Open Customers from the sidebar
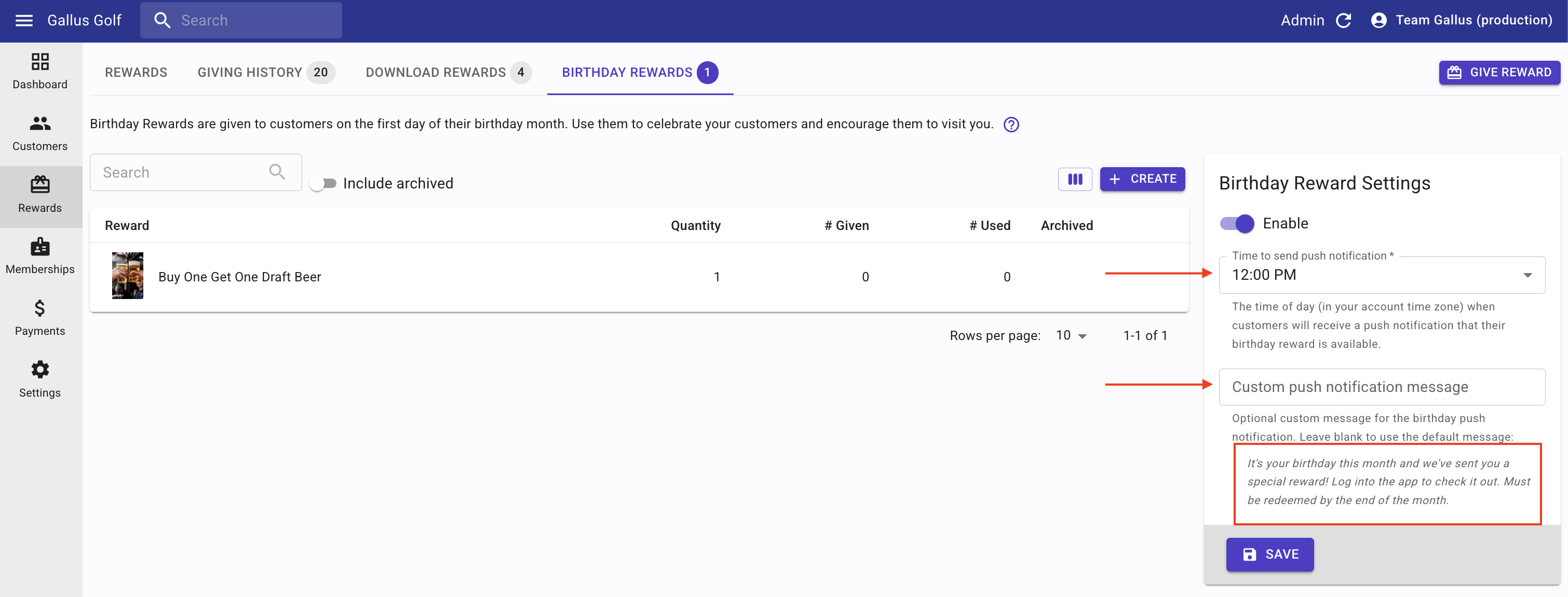This screenshot has width=1568, height=597. click(x=40, y=133)
